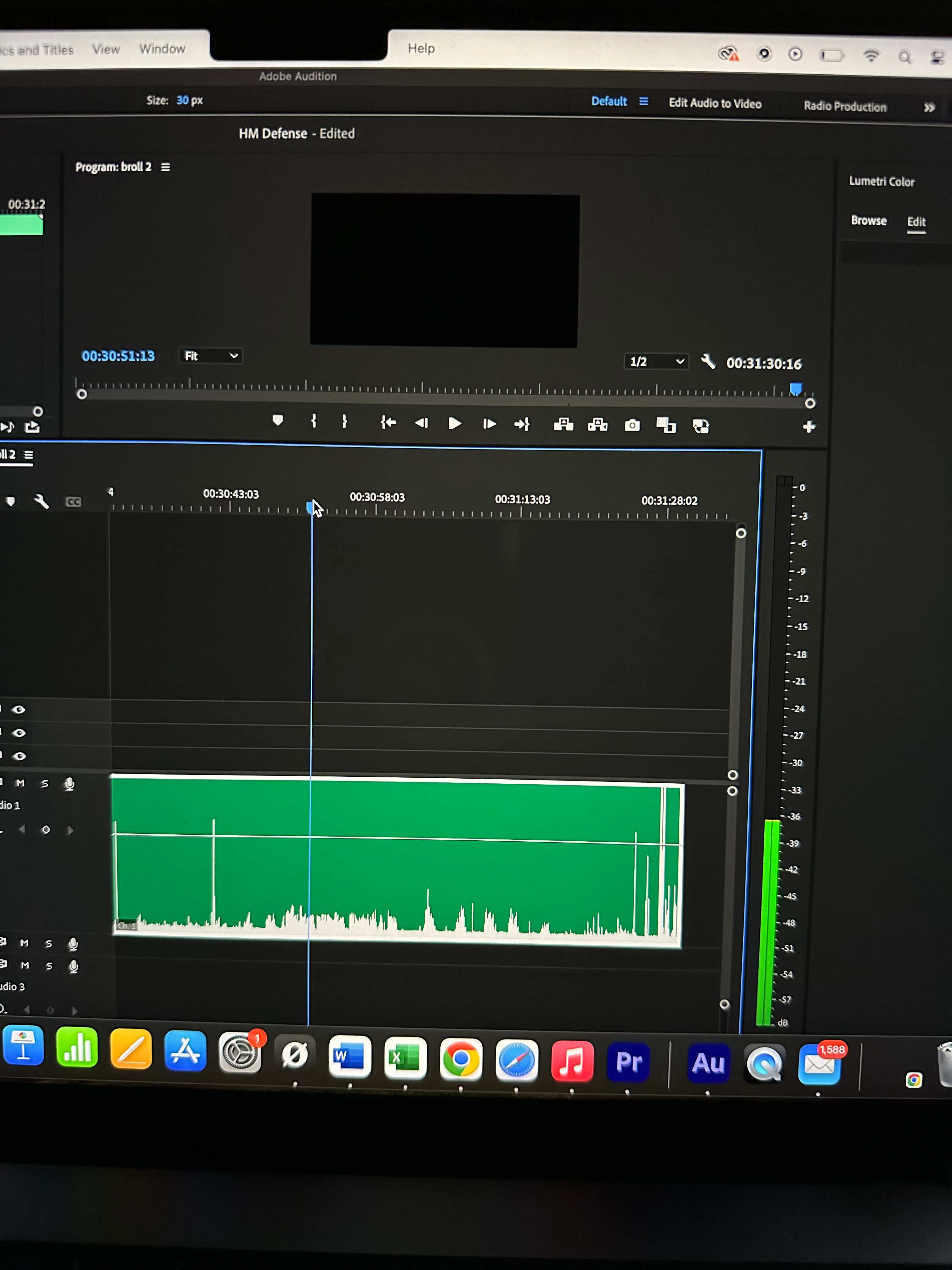Image resolution: width=952 pixels, height=1270 pixels.
Task: Open the Button Editor plus icon
Action: tap(809, 426)
